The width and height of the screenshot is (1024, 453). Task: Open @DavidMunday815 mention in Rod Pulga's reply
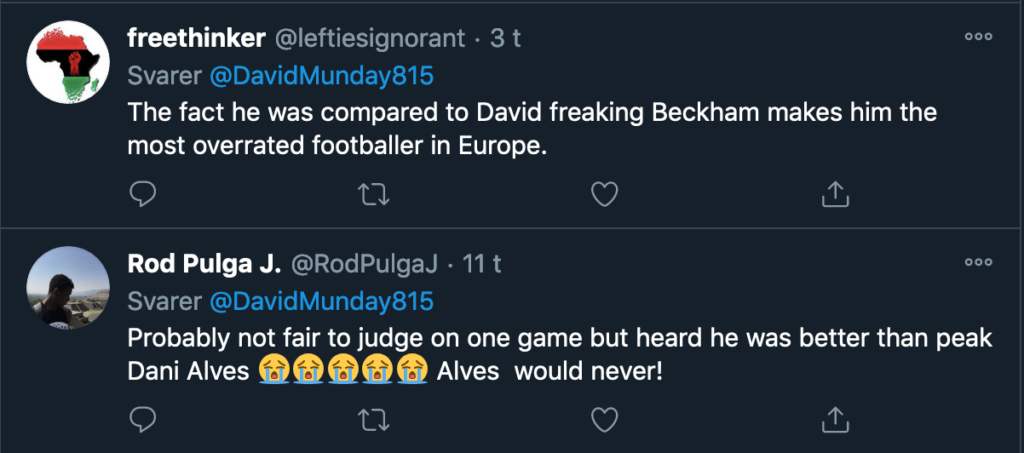(318, 301)
